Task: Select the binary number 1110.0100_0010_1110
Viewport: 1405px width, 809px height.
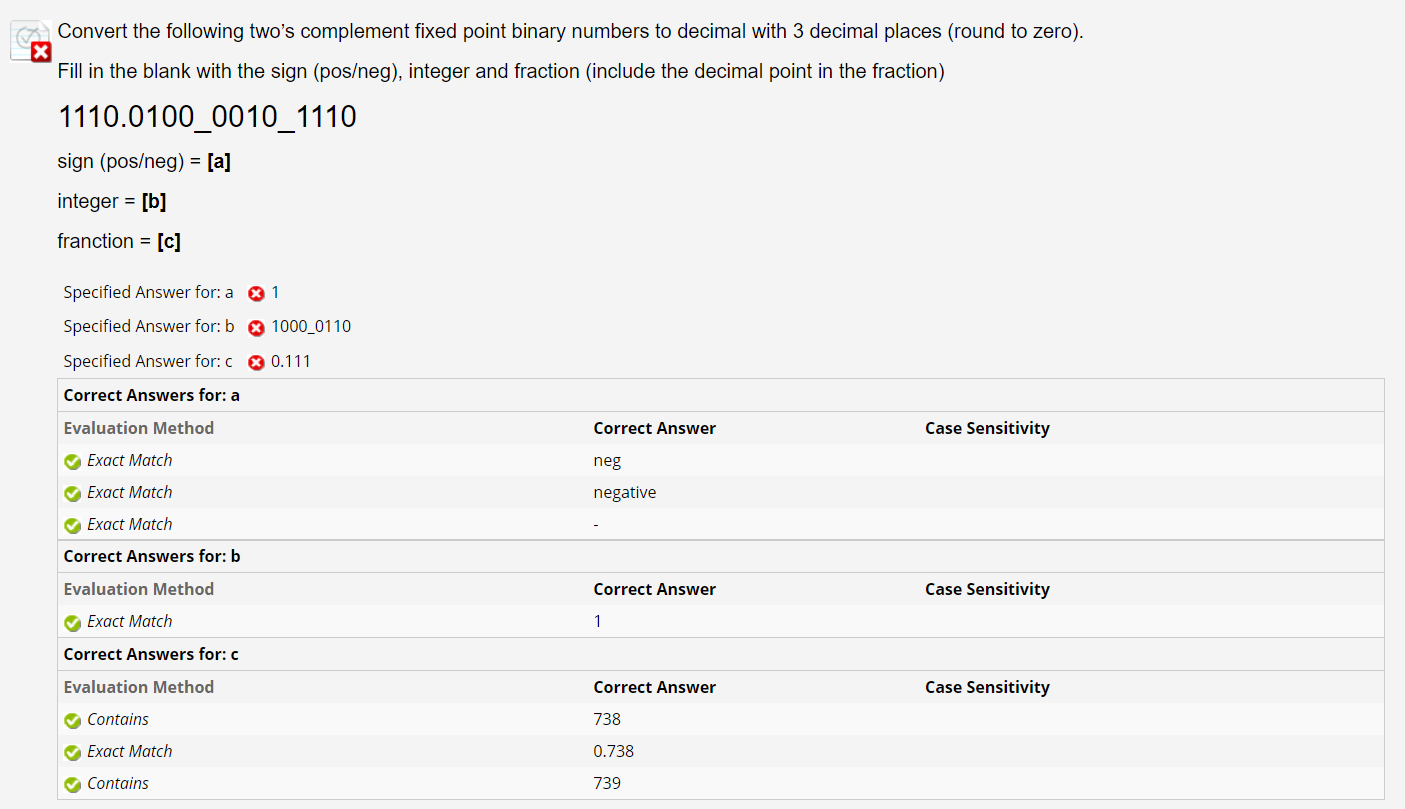Action: tap(207, 117)
